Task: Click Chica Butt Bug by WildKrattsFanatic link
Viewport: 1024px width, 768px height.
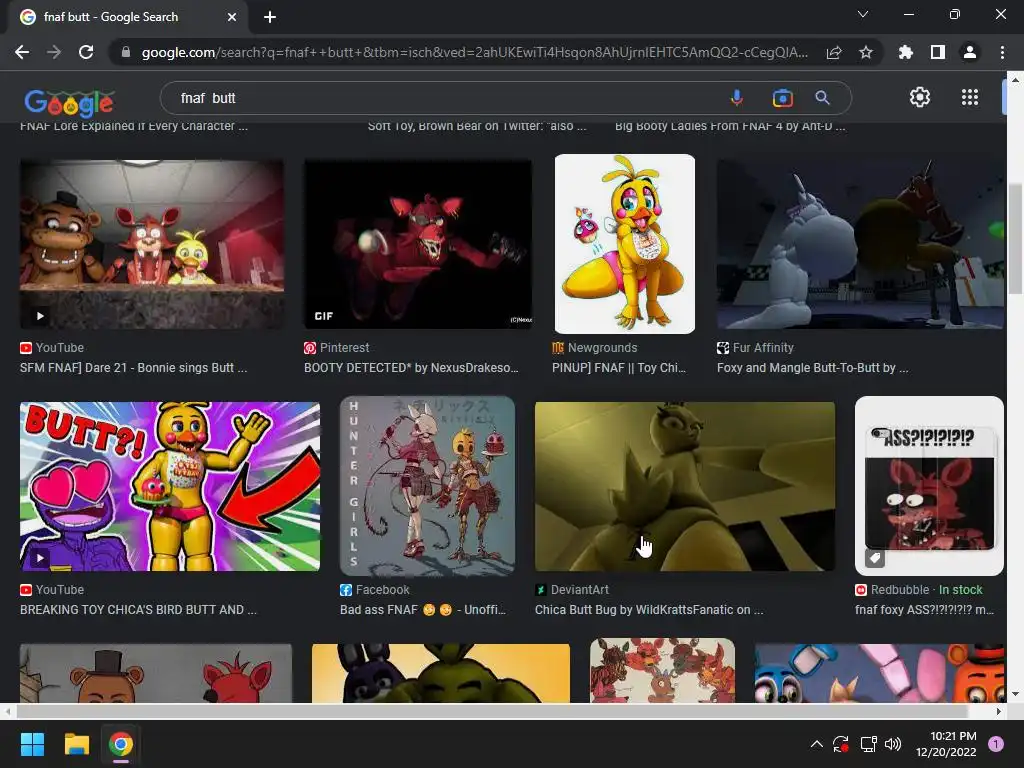Action: (x=649, y=609)
